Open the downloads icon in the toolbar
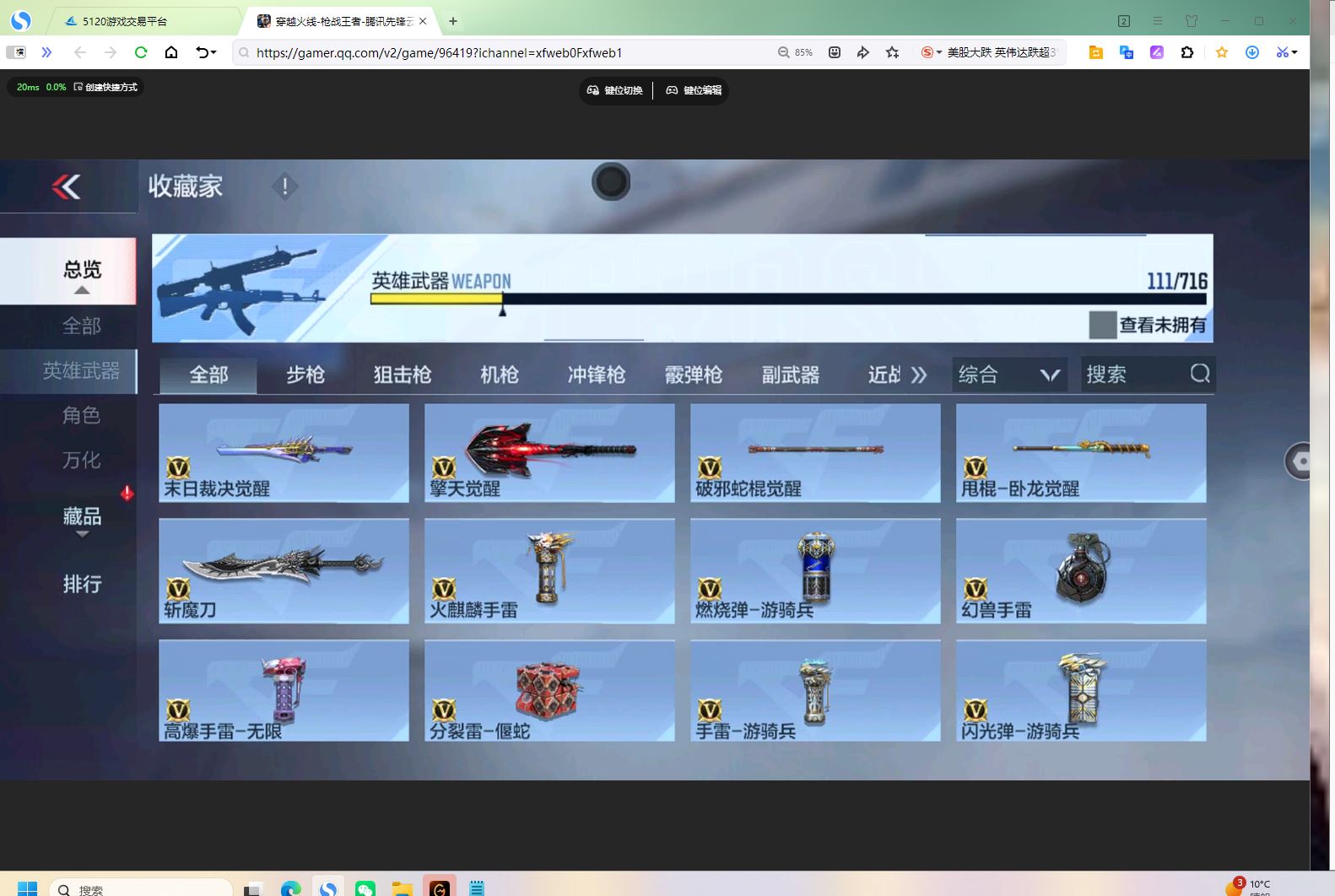Screen dimensions: 1335x896 tap(1252, 52)
